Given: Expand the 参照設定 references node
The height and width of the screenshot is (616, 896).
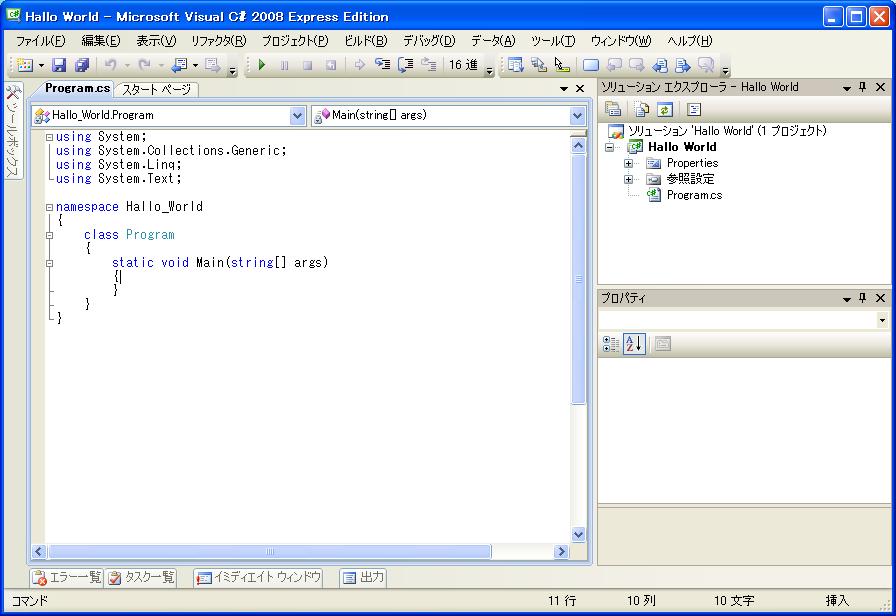Looking at the screenshot, I should click(629, 179).
